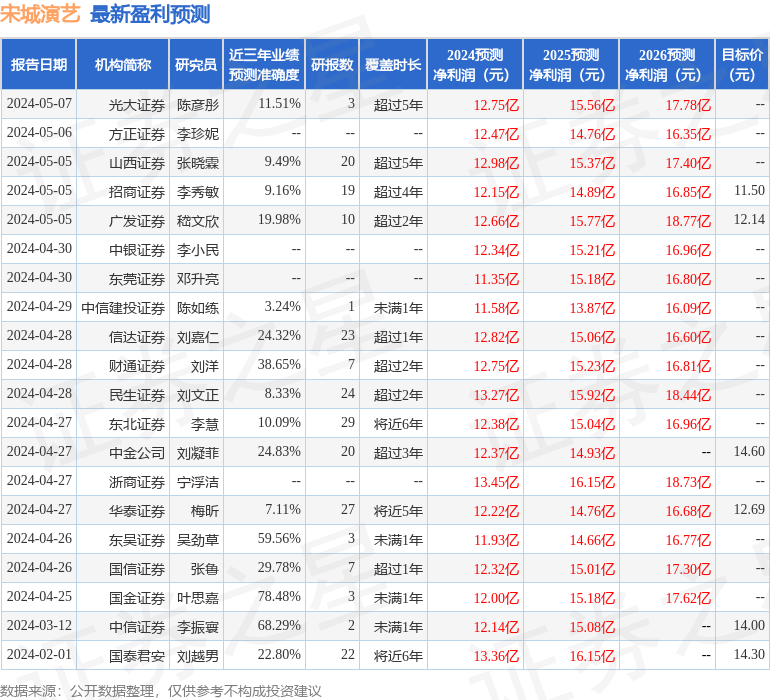Viewport: 770px width, 700px height.
Task: Click analyst name 嵇文欣
Action: 198,221
